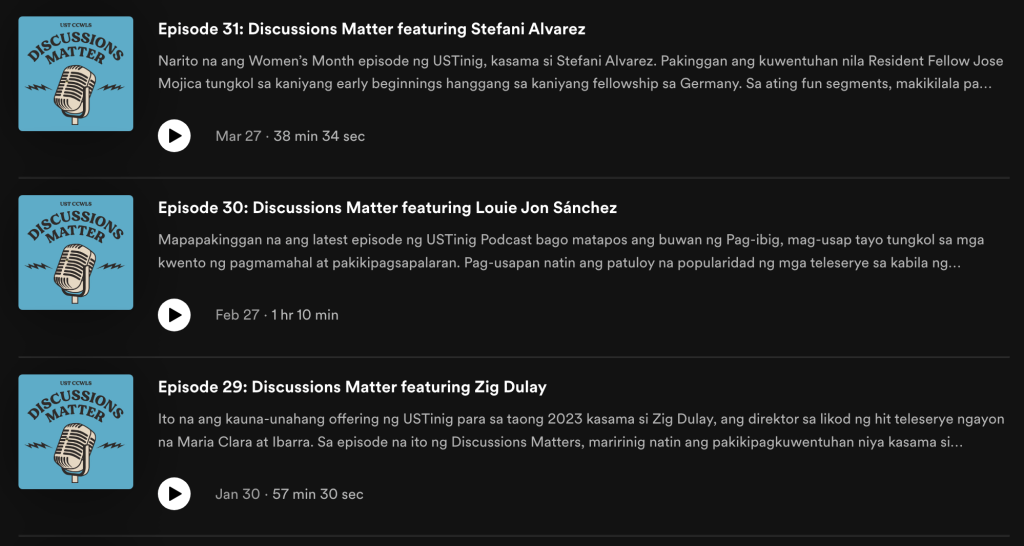Play Episode 31 featuring Stefani Alvarez
Screen dimensions: 1024x546
[174, 136]
